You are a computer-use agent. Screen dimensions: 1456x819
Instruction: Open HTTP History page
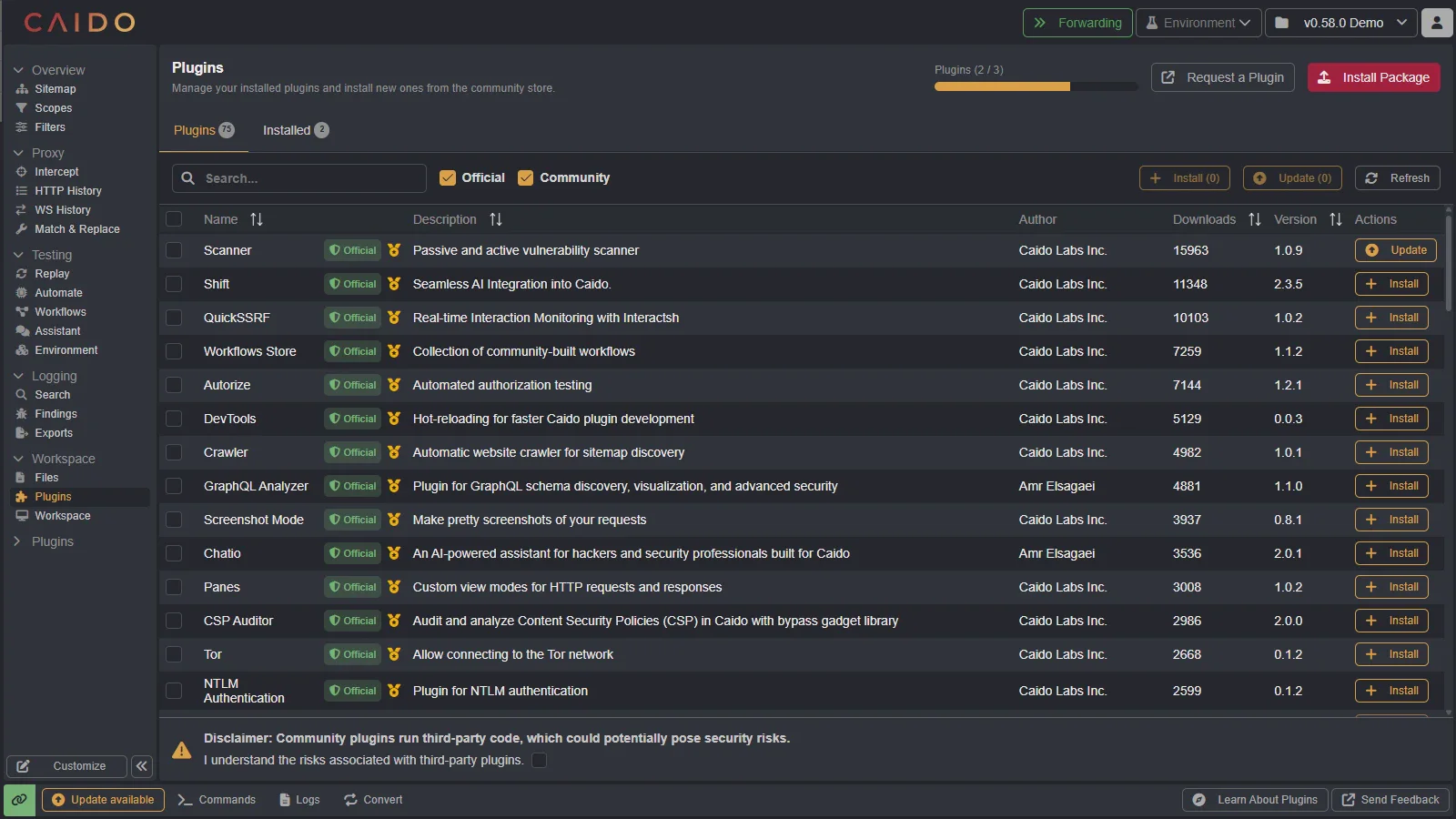click(67, 191)
